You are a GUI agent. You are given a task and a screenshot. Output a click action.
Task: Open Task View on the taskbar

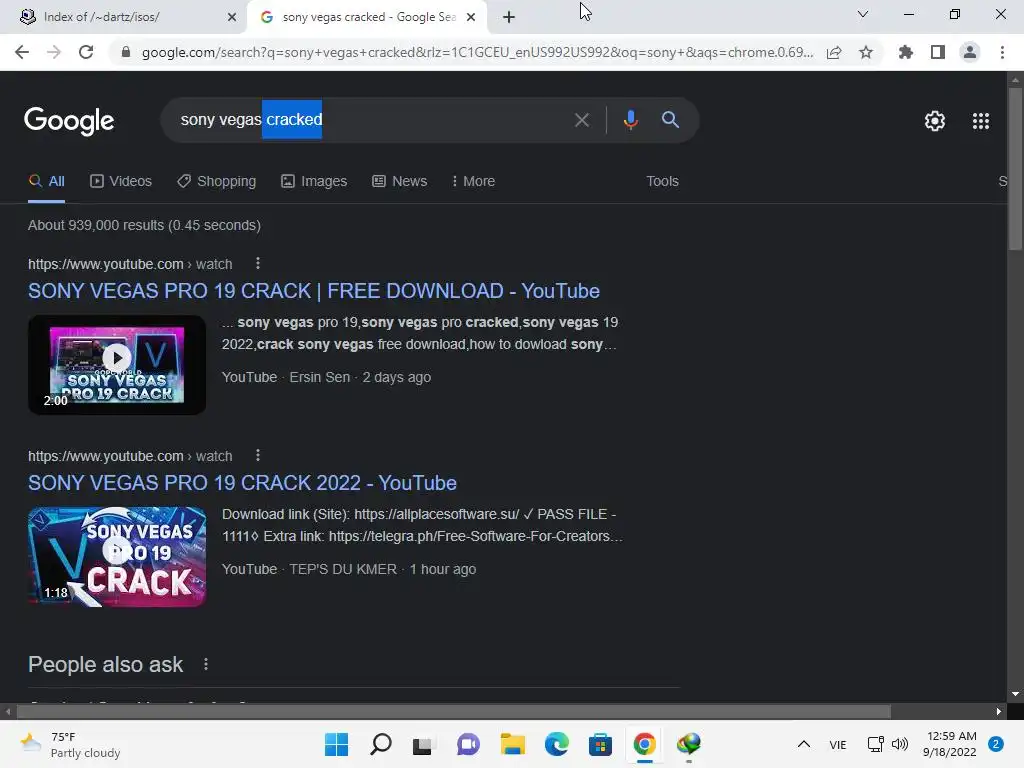[x=423, y=744]
